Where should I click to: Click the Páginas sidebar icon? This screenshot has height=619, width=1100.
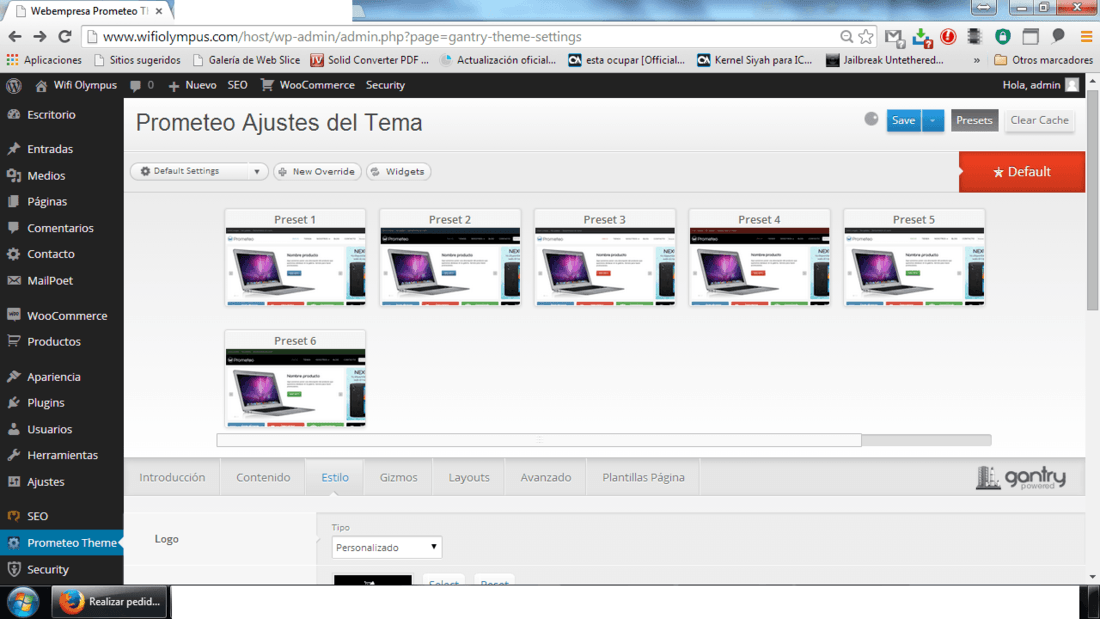(13, 201)
